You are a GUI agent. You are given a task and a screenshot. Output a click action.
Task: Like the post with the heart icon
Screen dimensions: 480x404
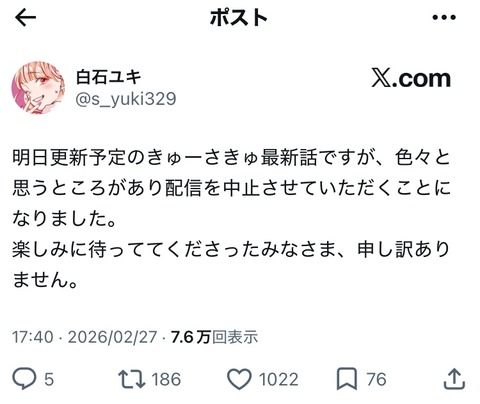(239, 379)
